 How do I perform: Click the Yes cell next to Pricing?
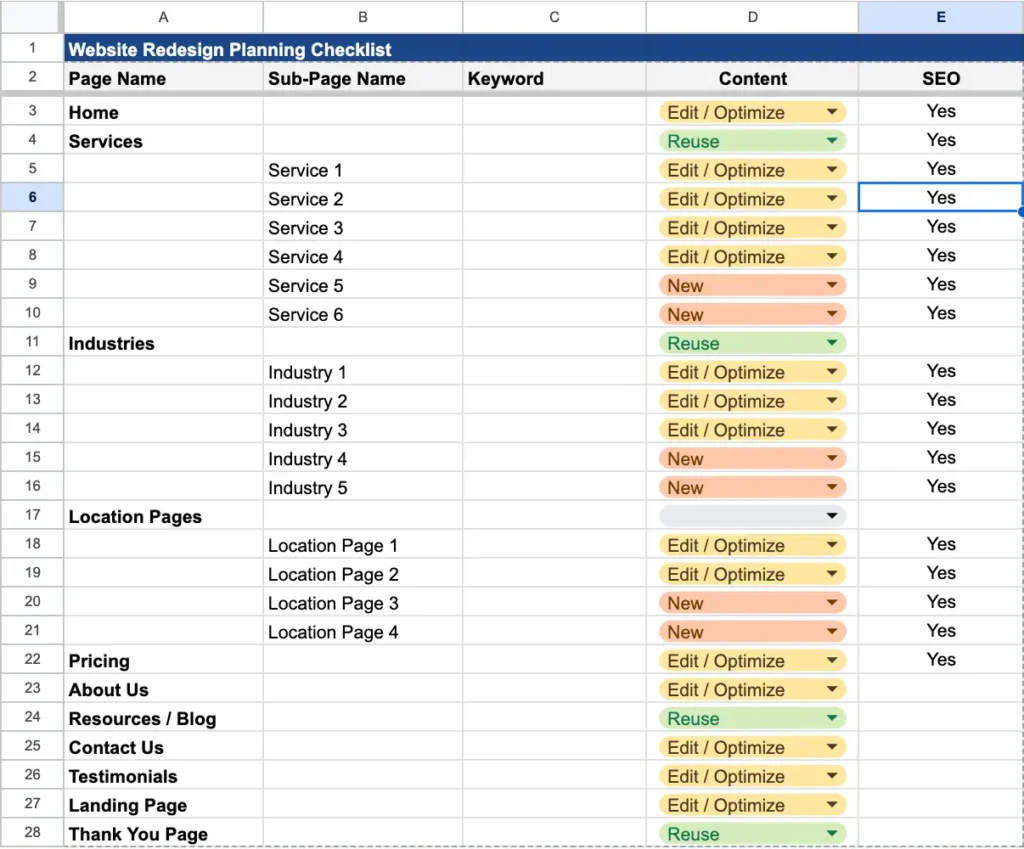[x=940, y=660]
